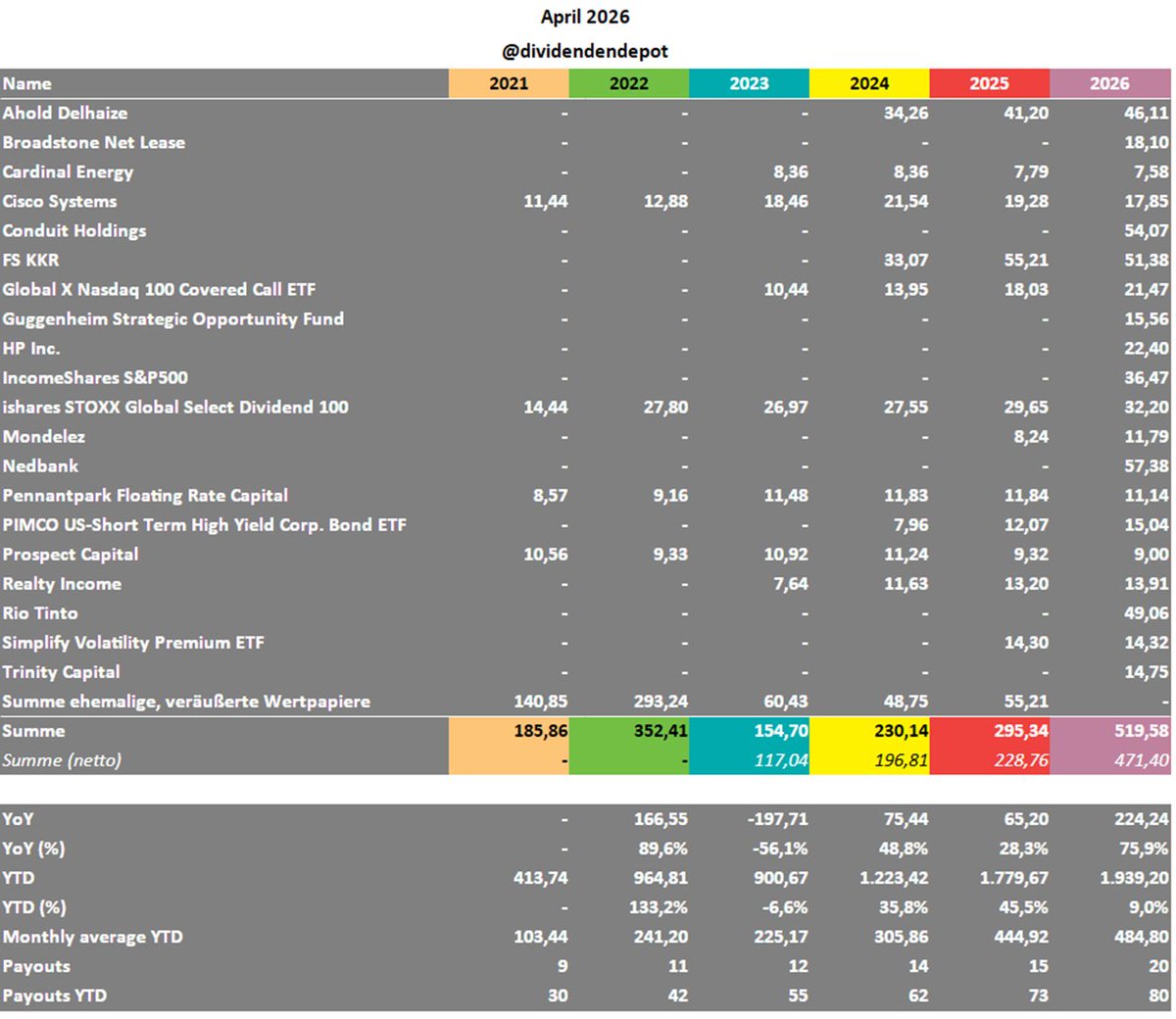Click the Payouts 2026 value 20
Image resolution: width=1176 pixels, height=1019 pixels.
click(1158, 965)
